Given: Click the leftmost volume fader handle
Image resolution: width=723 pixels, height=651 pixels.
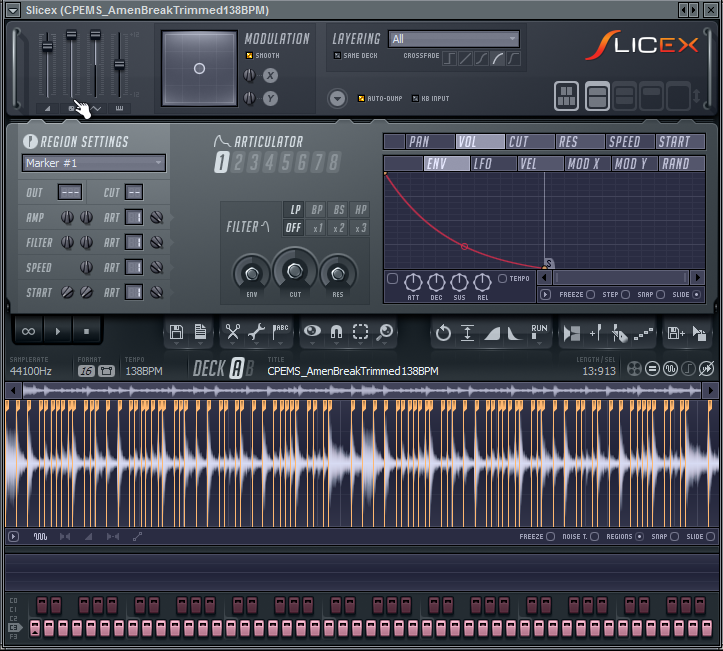Looking at the screenshot, I should (47, 46).
